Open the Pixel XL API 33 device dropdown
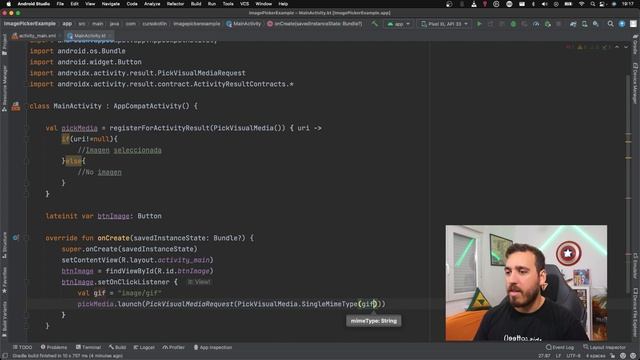 point(444,24)
